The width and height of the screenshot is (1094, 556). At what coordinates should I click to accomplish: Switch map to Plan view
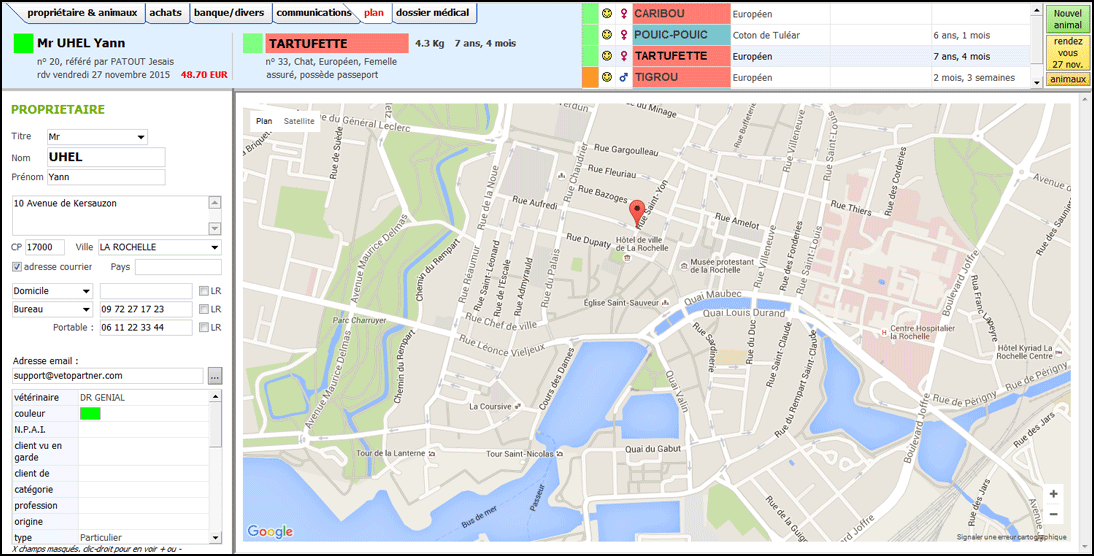(x=264, y=121)
